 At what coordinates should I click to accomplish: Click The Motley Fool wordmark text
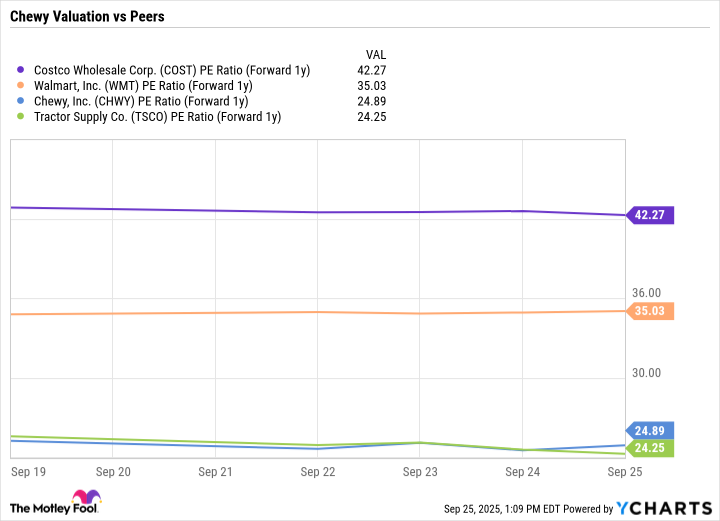(x=38, y=507)
